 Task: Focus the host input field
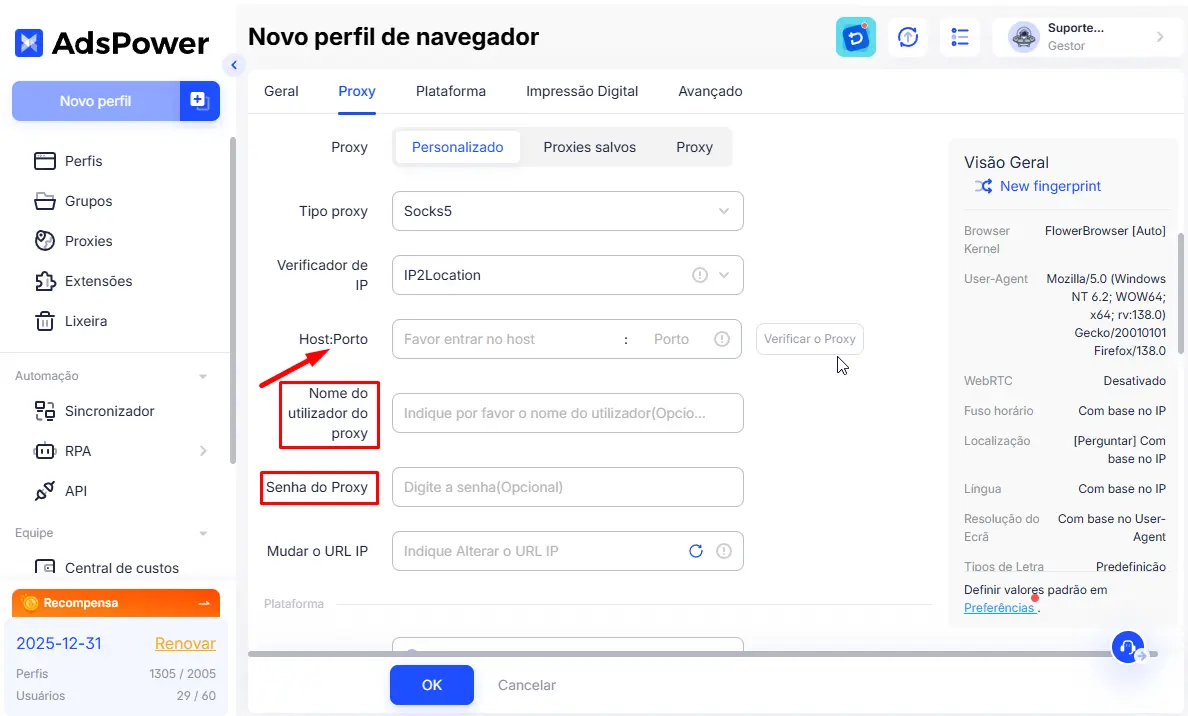pyautogui.click(x=508, y=339)
